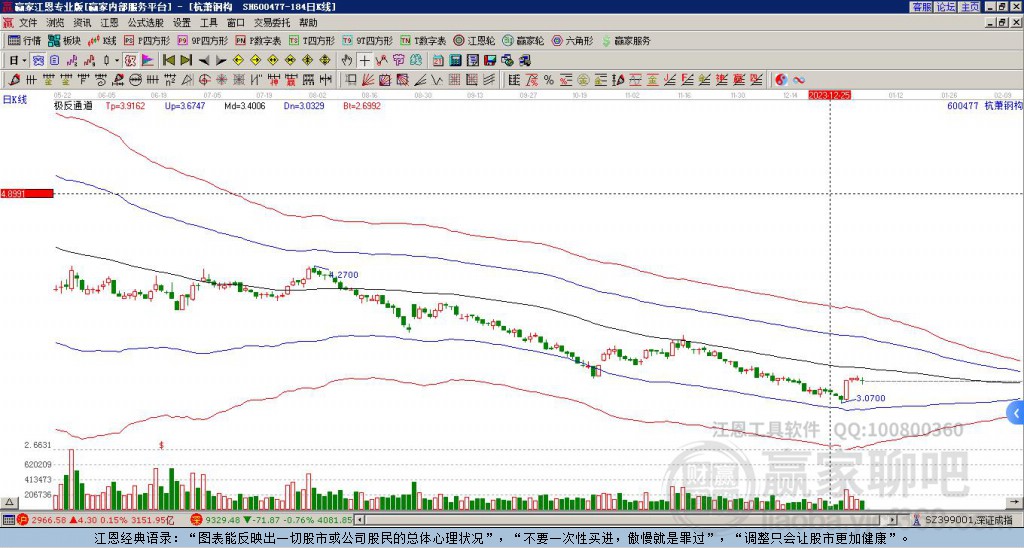Jump to first bar with skip-back icon
This screenshot has height=548, width=1024.
[168, 61]
